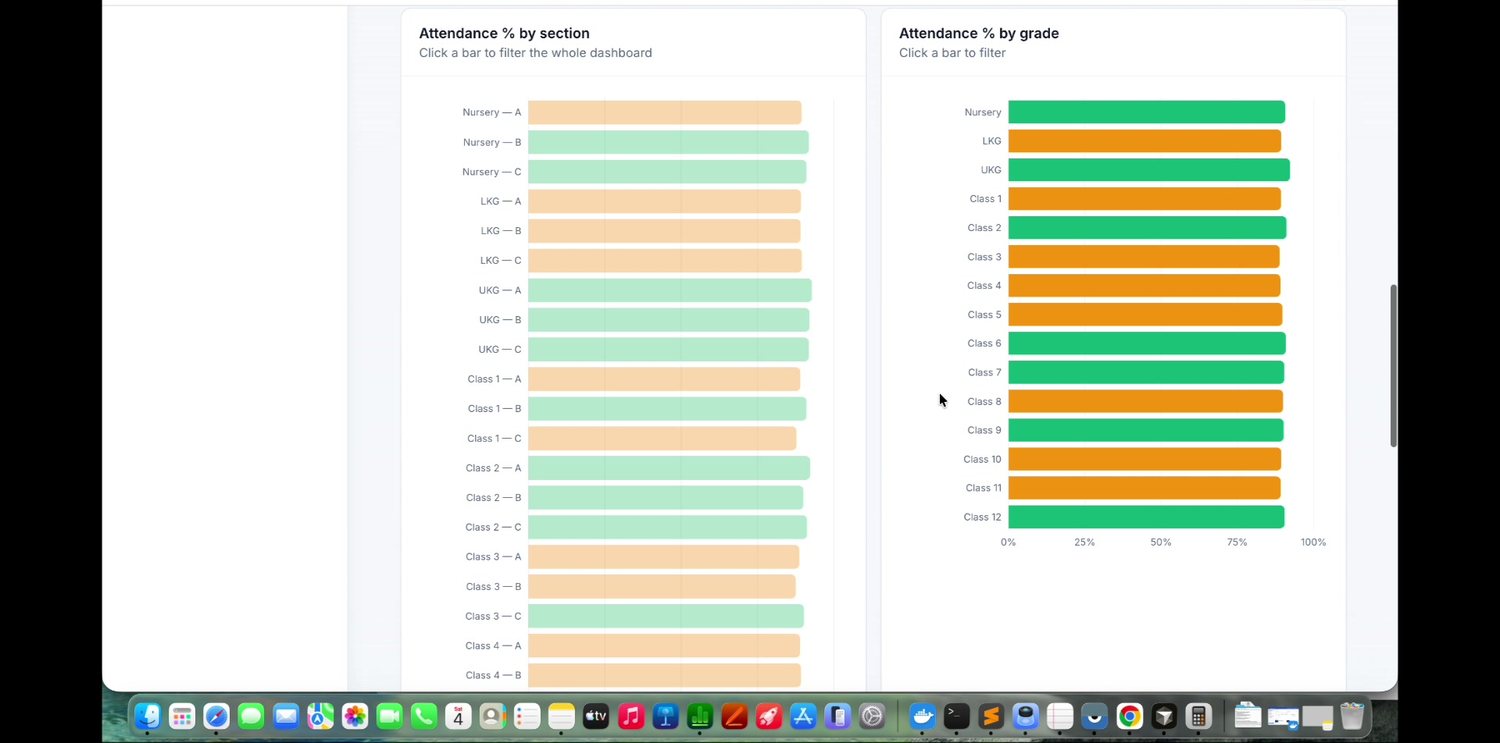
Task: Filter by the Class 6 grade bar
Action: (x=1147, y=343)
